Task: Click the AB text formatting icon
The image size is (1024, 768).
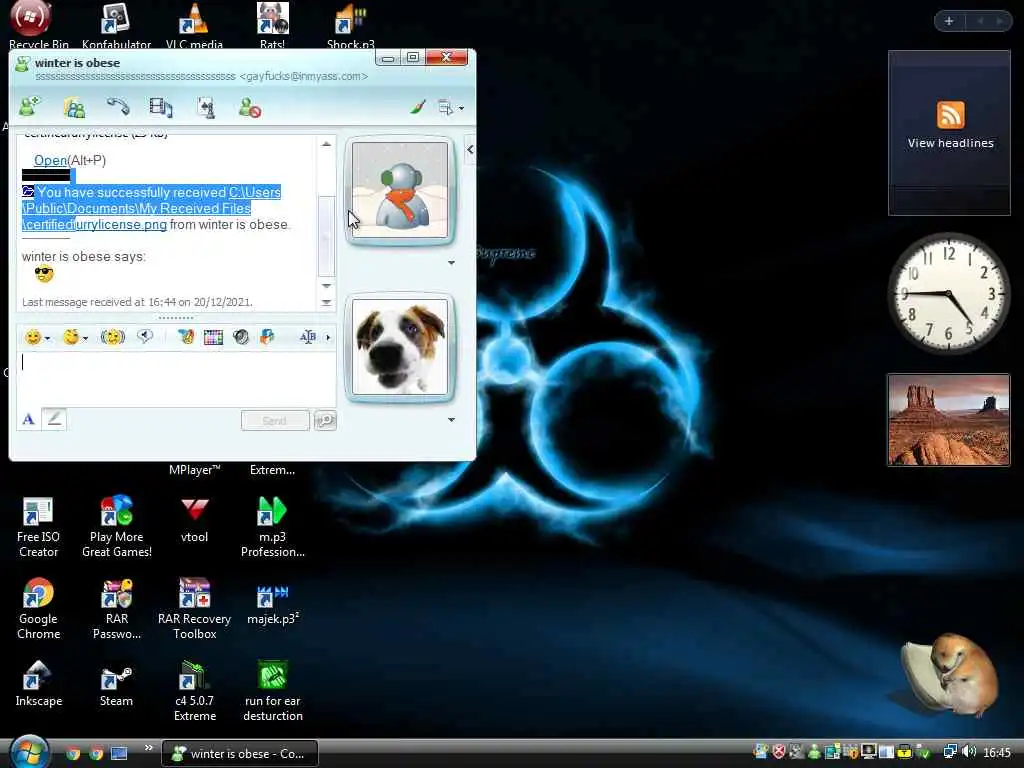Action: click(308, 337)
